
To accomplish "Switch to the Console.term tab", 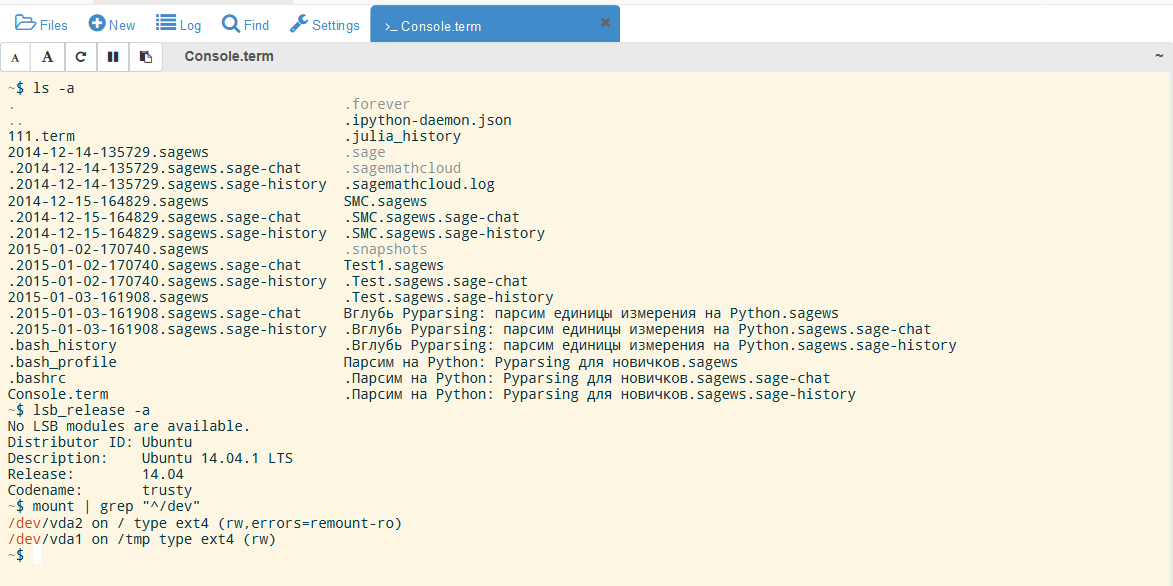I will point(457,27).
